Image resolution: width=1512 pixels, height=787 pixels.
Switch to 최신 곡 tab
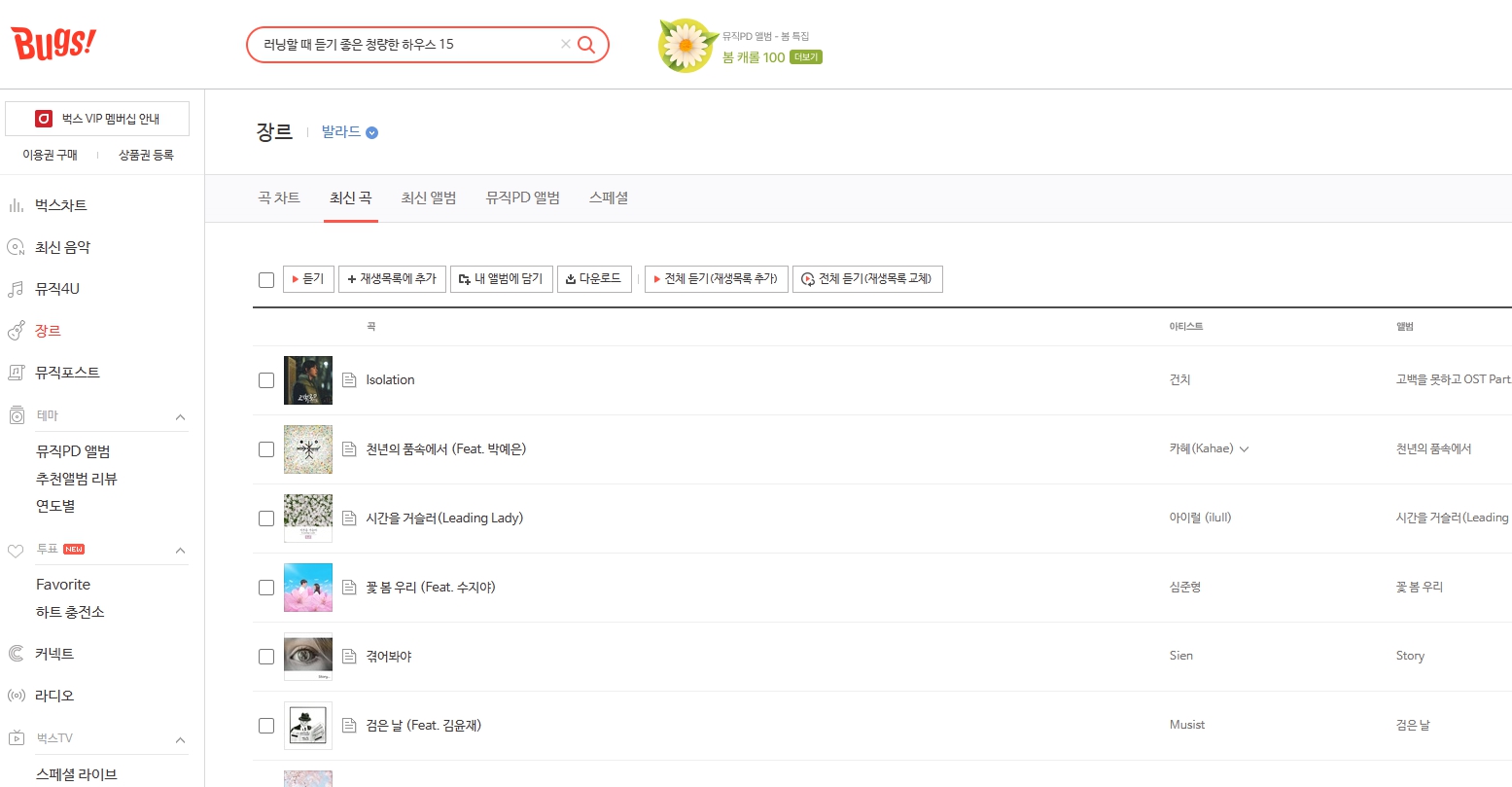[351, 197]
